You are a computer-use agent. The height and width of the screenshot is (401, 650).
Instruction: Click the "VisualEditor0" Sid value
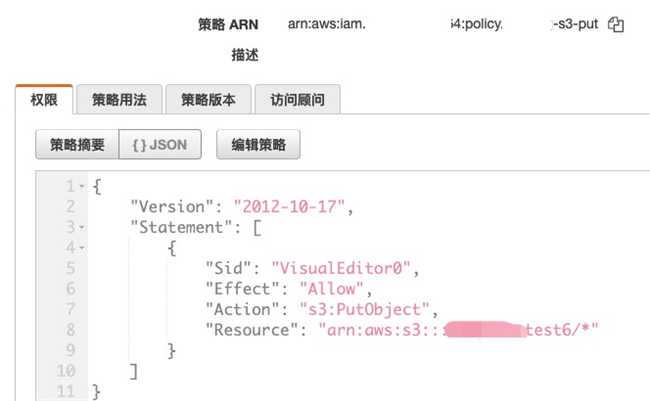coord(341,268)
